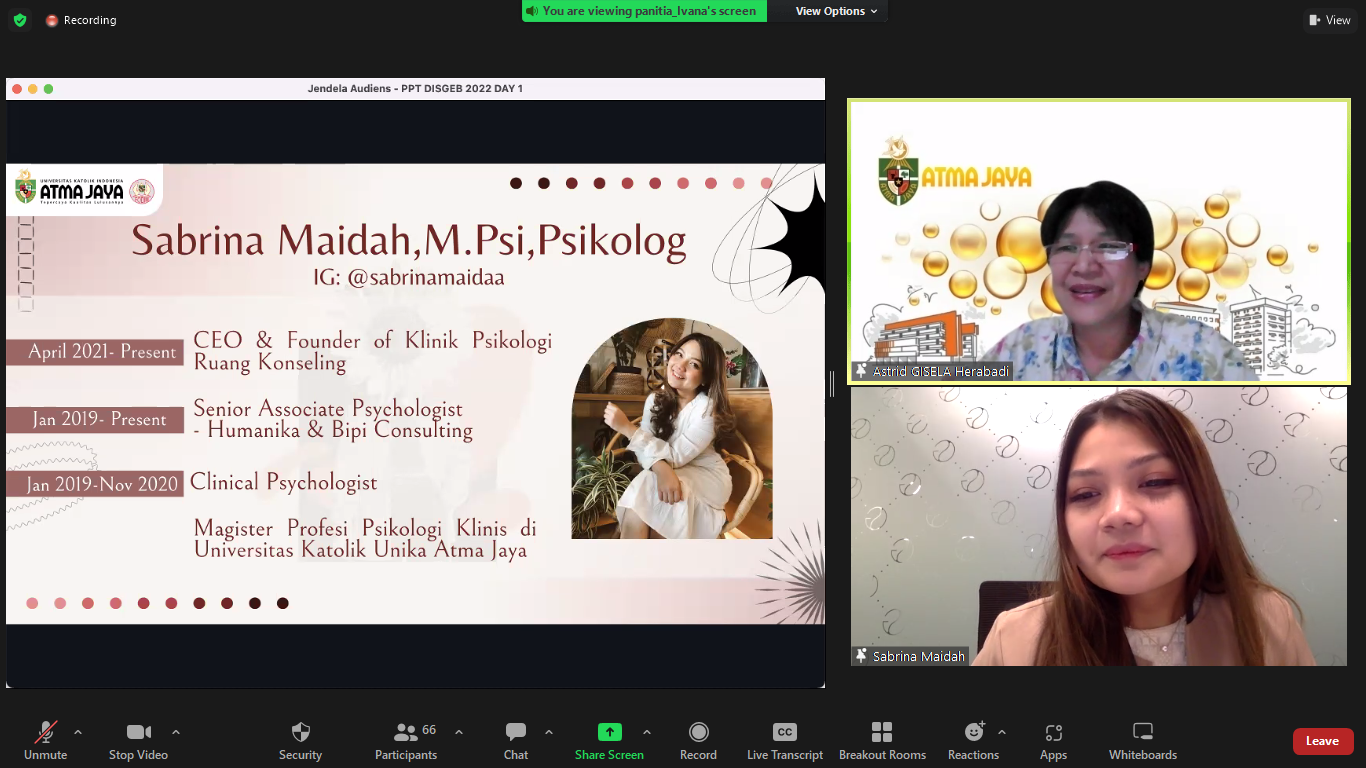1366x768 pixels.
Task: Open Breakout Rooms
Action: [x=882, y=740]
